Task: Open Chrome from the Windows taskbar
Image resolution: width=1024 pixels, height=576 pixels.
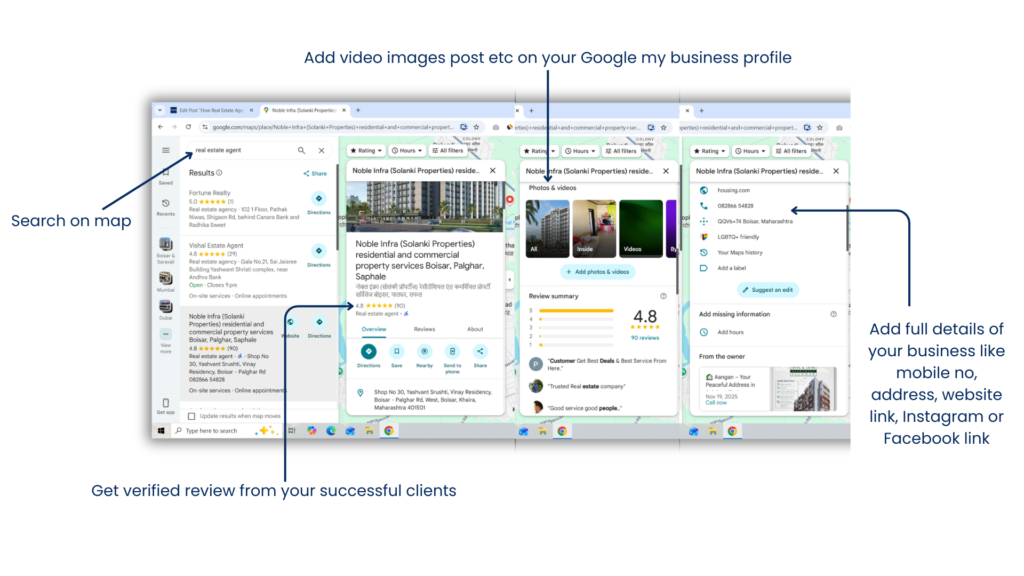Action: coord(389,431)
